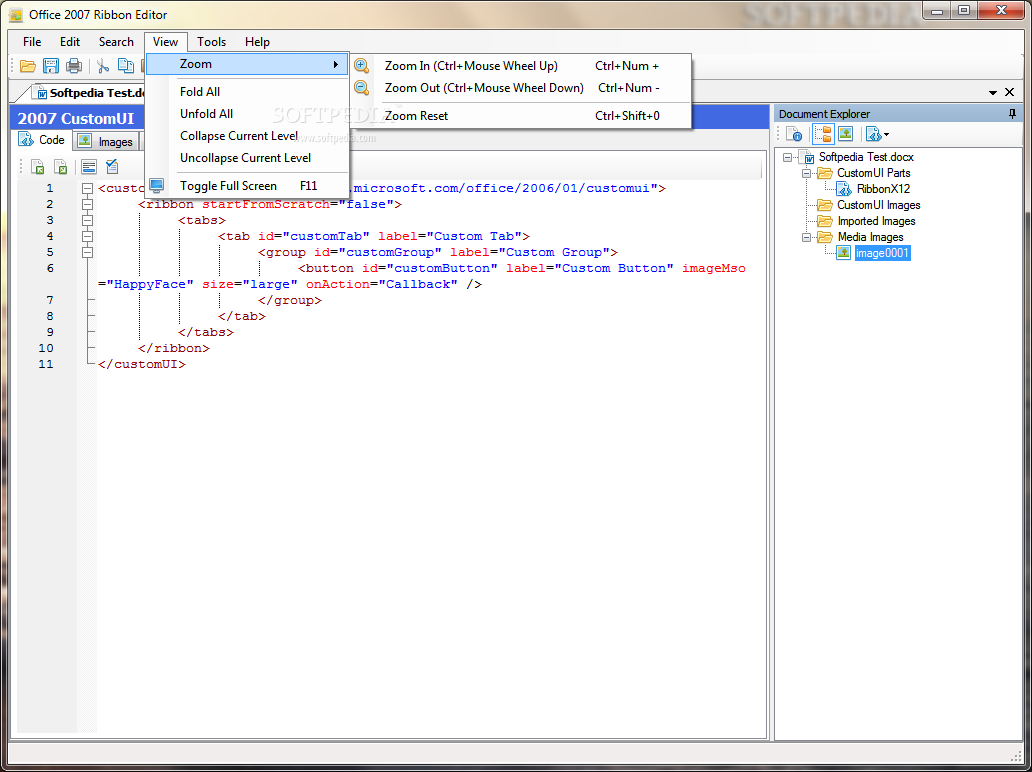
Task: Click the clipboard checkmark validate icon
Action: [112, 167]
